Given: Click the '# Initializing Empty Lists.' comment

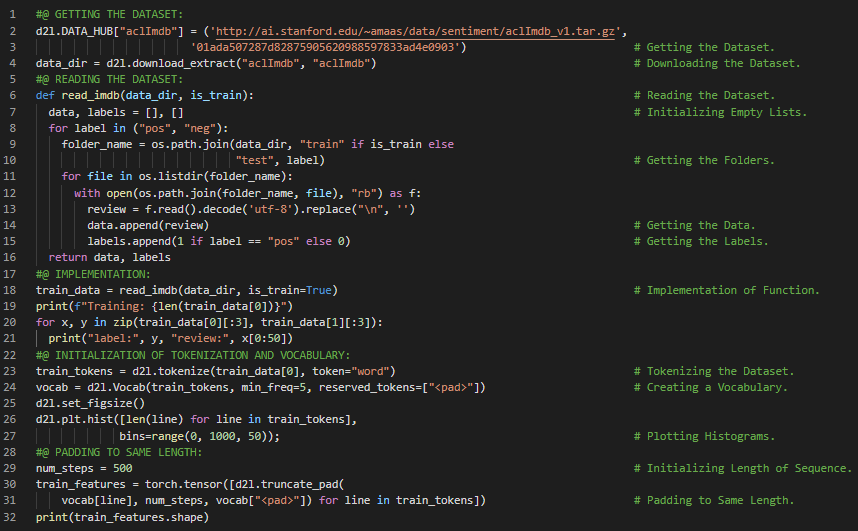Looking at the screenshot, I should pos(720,112).
